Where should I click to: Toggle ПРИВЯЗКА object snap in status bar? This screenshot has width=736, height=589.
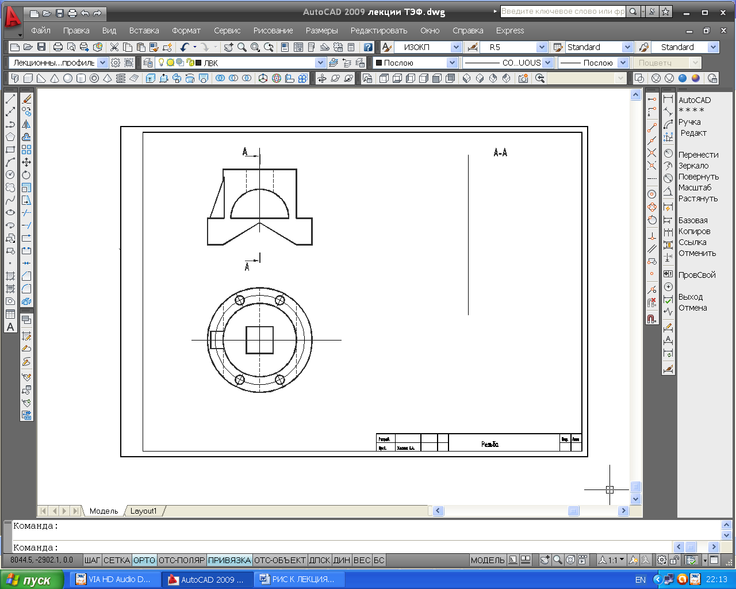(x=230, y=560)
